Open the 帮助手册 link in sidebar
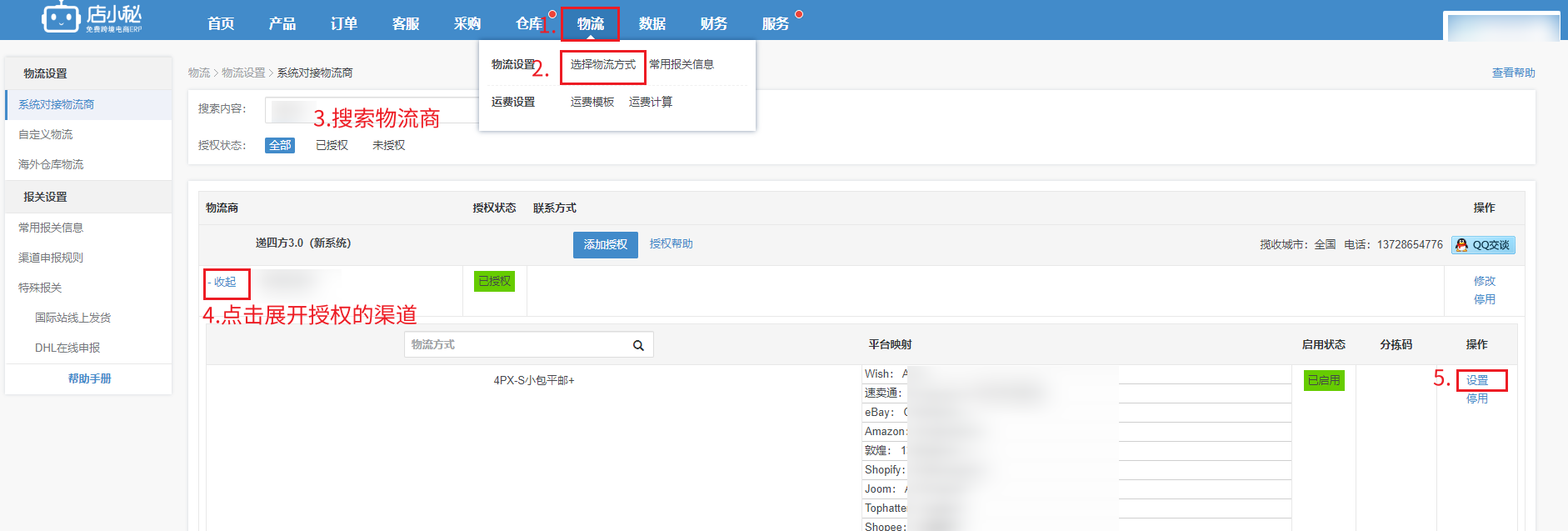The image size is (1568, 531). click(90, 378)
